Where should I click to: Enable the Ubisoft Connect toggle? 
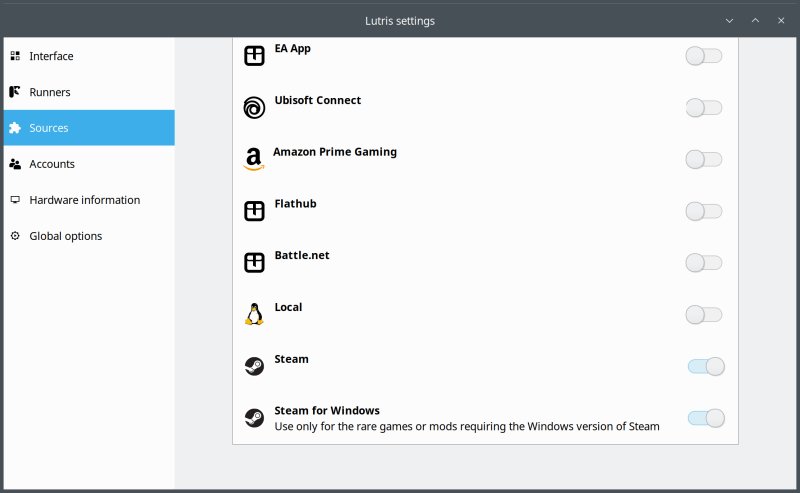[704, 108]
